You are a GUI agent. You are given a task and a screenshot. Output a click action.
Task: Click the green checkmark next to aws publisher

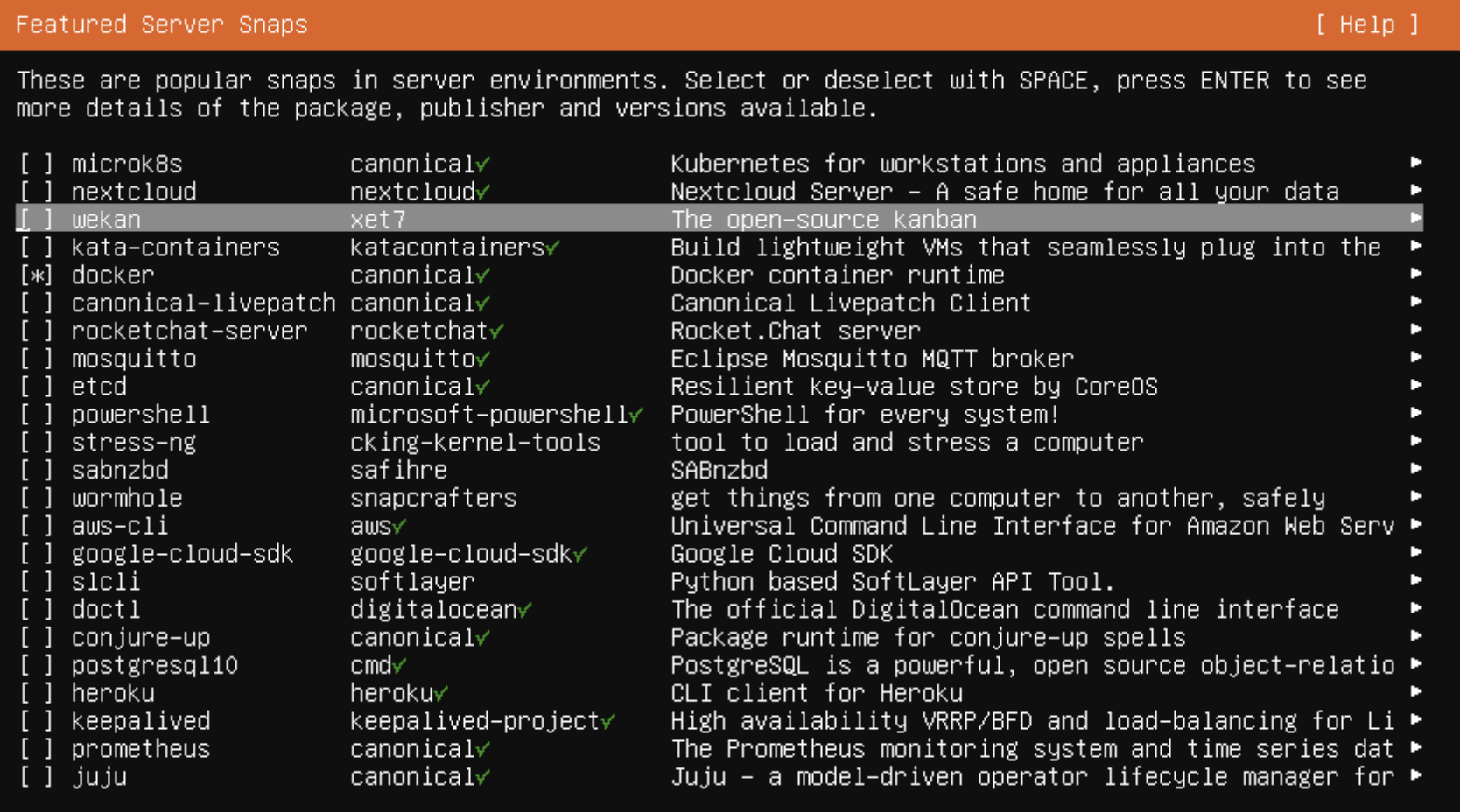click(399, 527)
